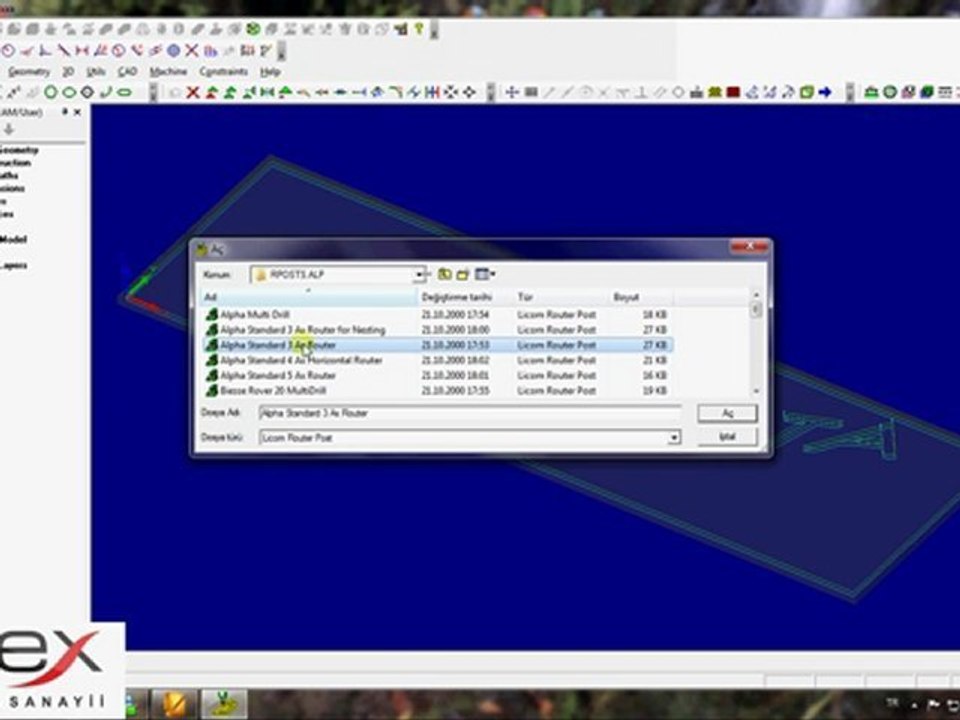Click the olive yellow machine icon

[x=714, y=92]
